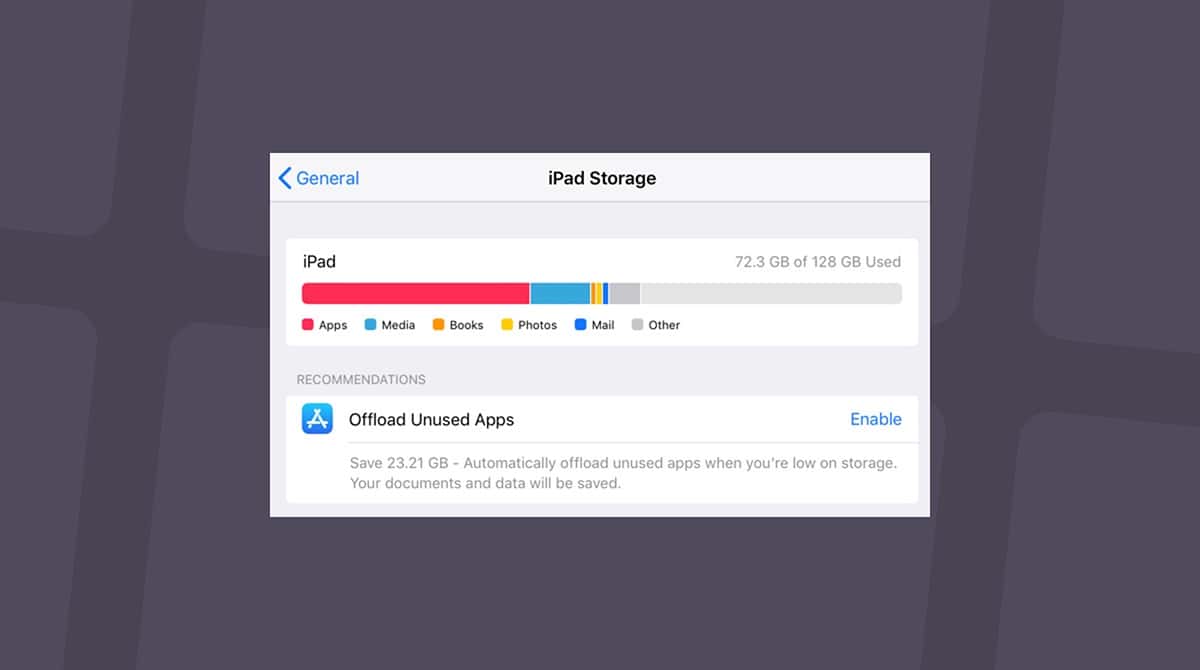
Task: Select the gray Other legend swatch
Action: 637,325
